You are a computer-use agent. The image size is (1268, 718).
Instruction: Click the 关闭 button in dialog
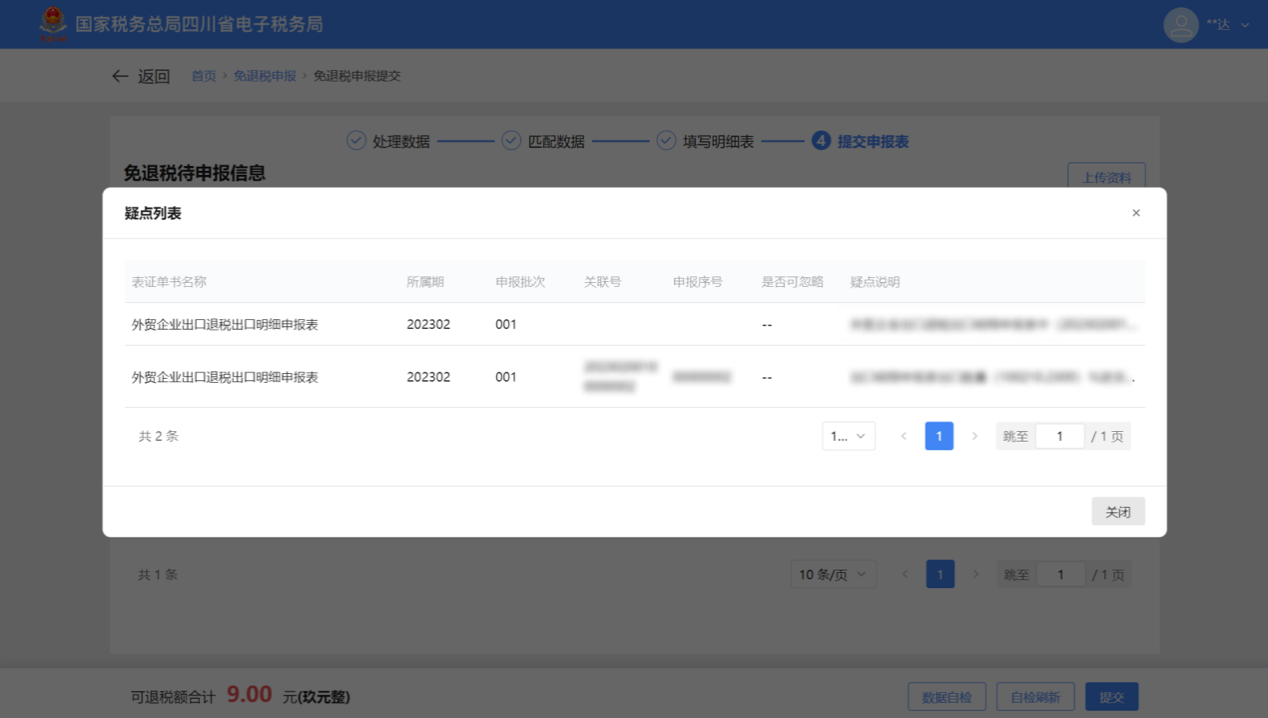coord(1117,512)
